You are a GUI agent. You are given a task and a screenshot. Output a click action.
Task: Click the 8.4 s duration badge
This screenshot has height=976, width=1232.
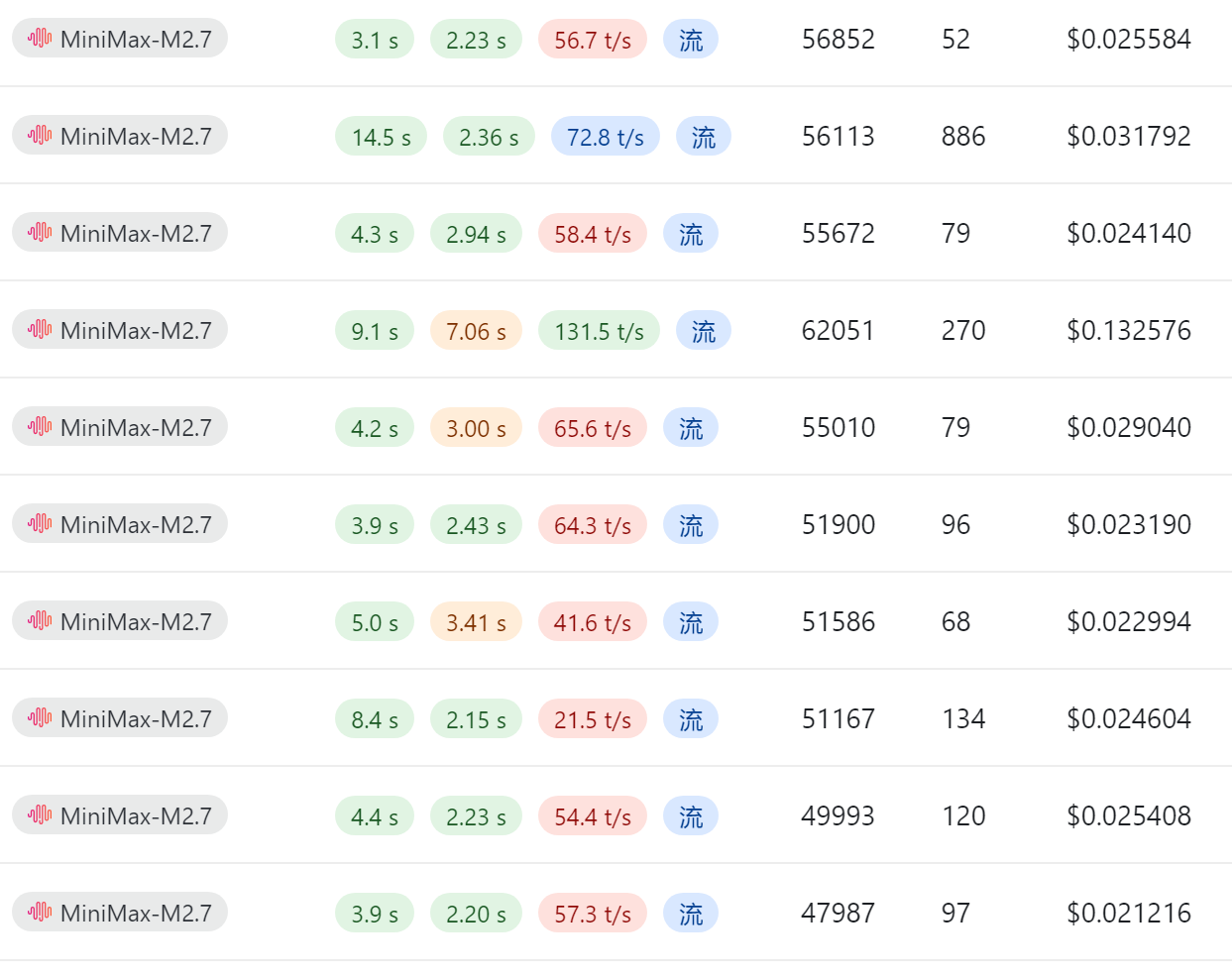click(x=375, y=719)
